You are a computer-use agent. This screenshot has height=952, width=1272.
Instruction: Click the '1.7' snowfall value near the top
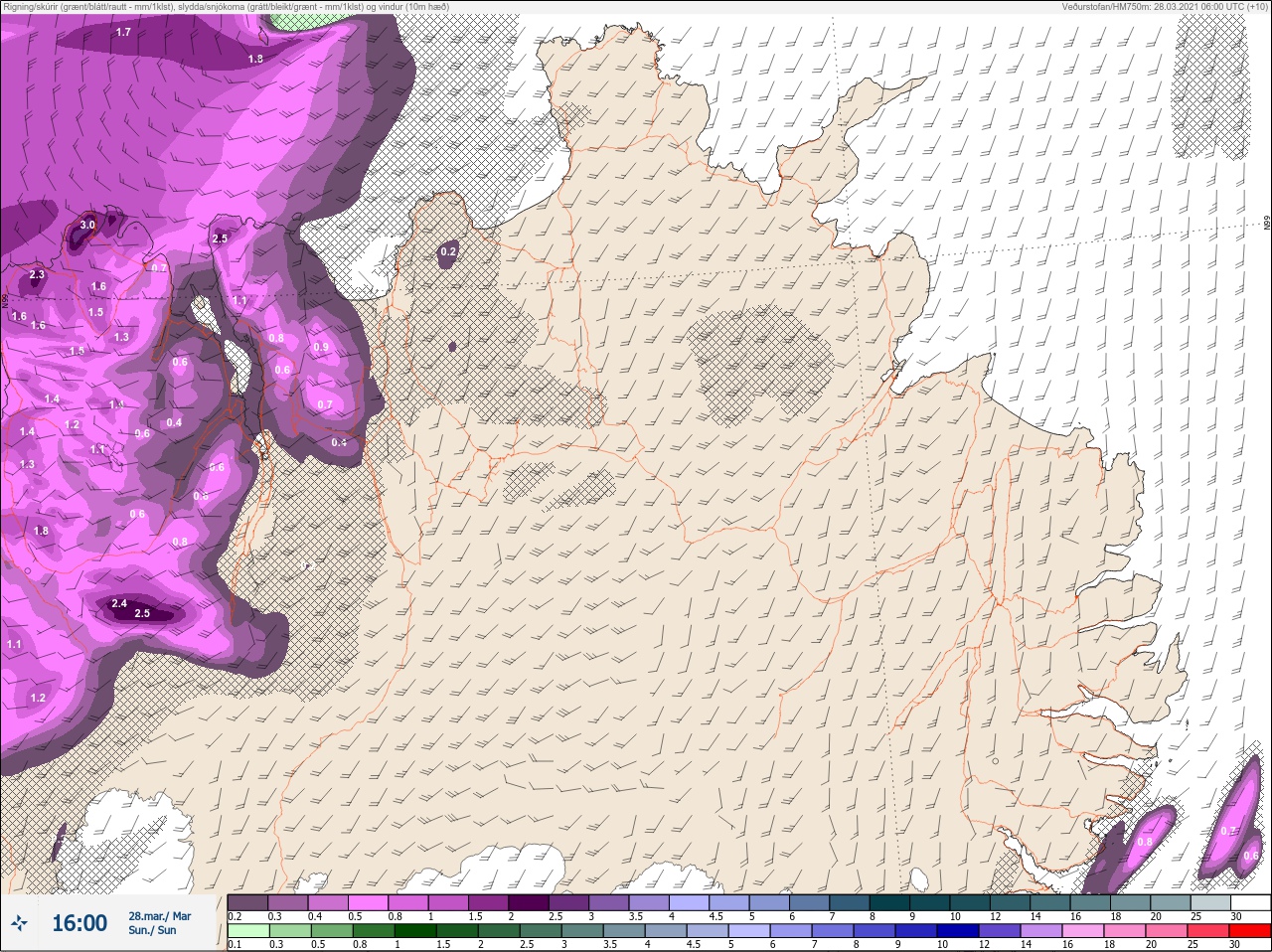click(x=123, y=33)
